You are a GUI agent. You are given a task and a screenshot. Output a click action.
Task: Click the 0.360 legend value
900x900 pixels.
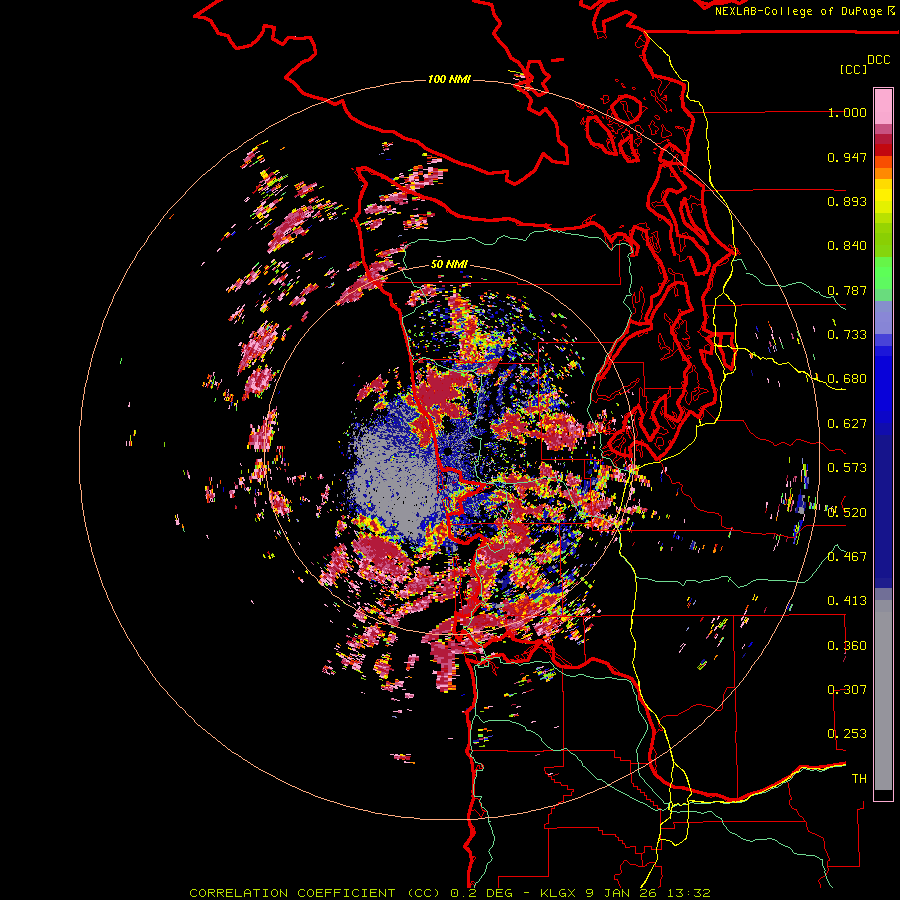pos(847,645)
